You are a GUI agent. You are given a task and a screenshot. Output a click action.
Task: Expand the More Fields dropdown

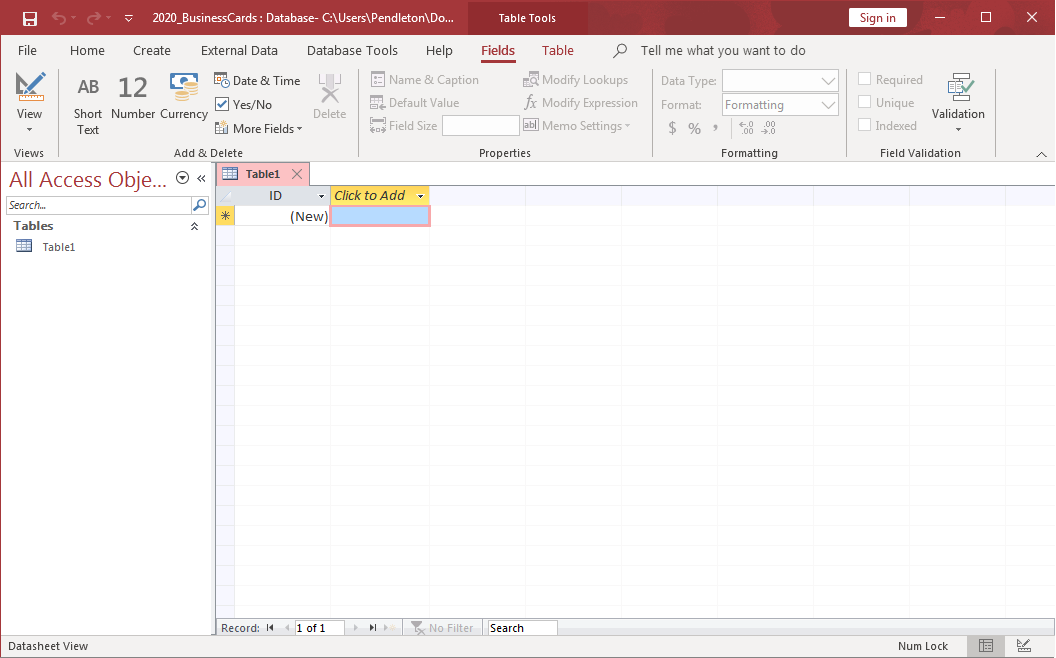point(259,129)
